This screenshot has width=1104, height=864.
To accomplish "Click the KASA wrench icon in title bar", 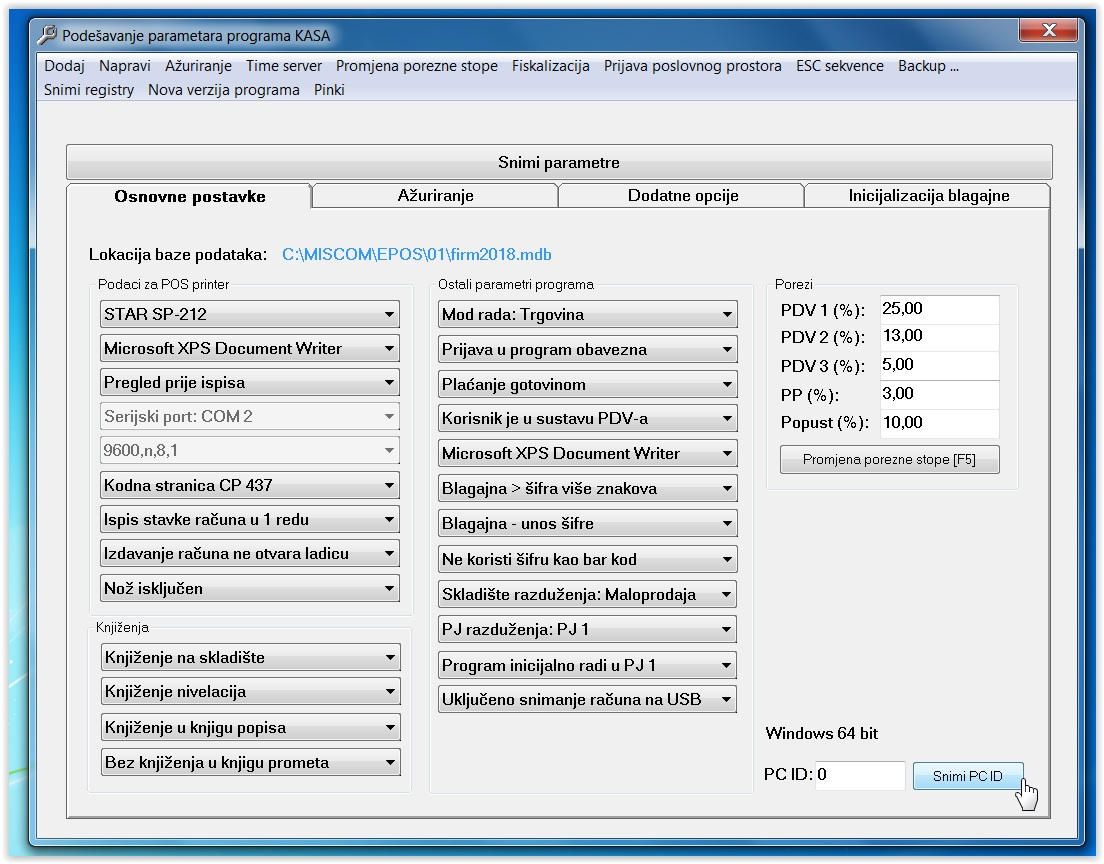I will pos(47,36).
